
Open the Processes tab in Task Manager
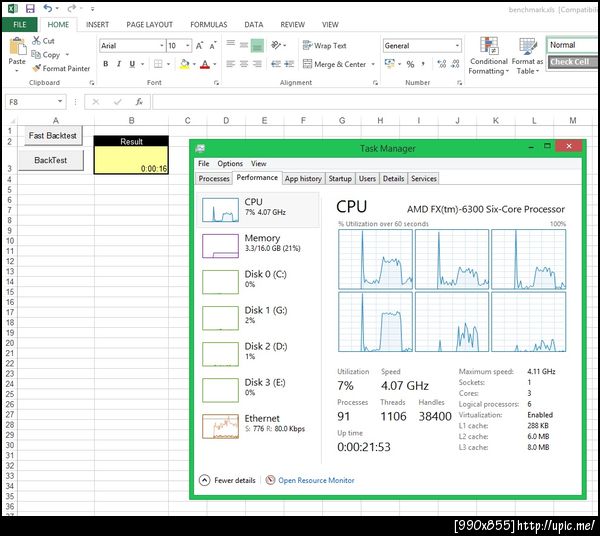[x=214, y=178]
